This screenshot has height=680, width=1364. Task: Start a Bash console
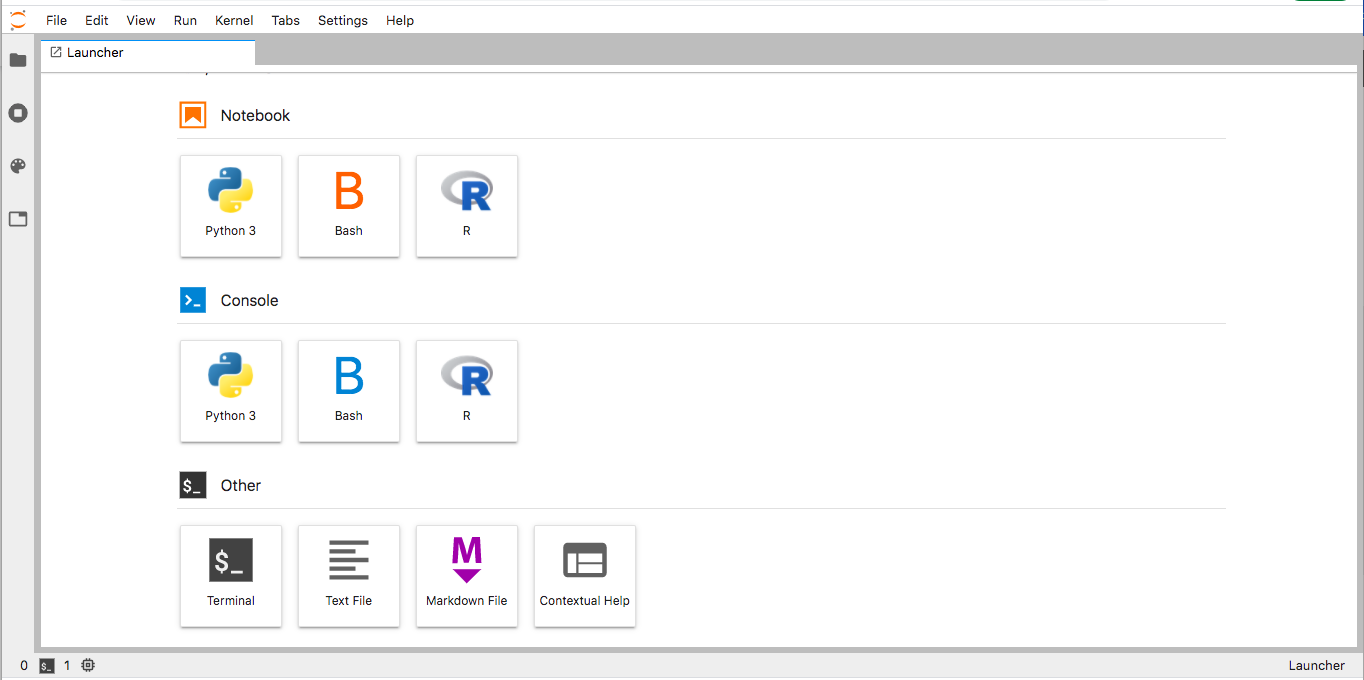tap(349, 391)
